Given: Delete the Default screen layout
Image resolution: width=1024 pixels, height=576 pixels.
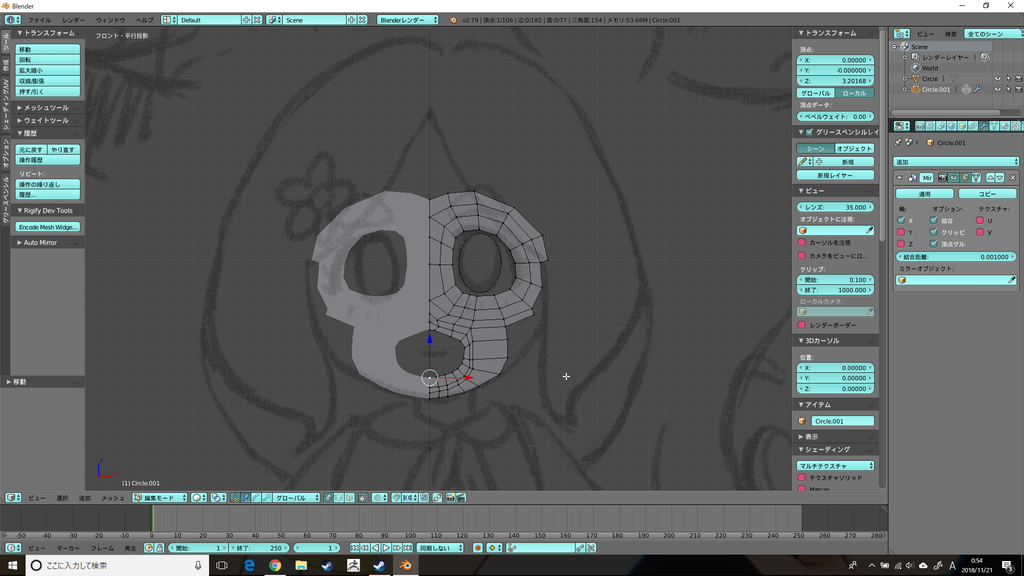Looking at the screenshot, I should click(257, 20).
